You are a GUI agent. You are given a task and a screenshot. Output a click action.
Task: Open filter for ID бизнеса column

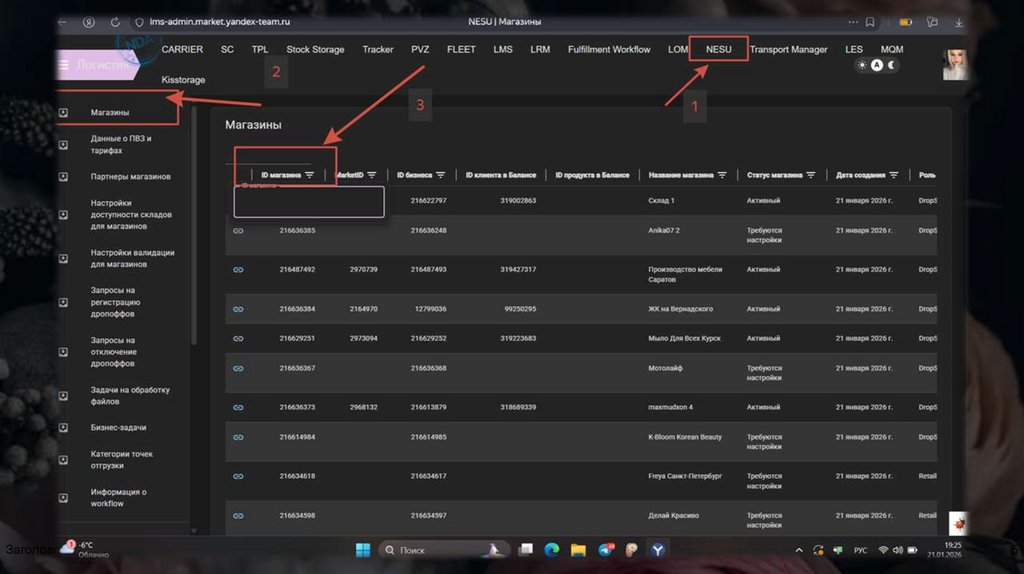(441, 175)
